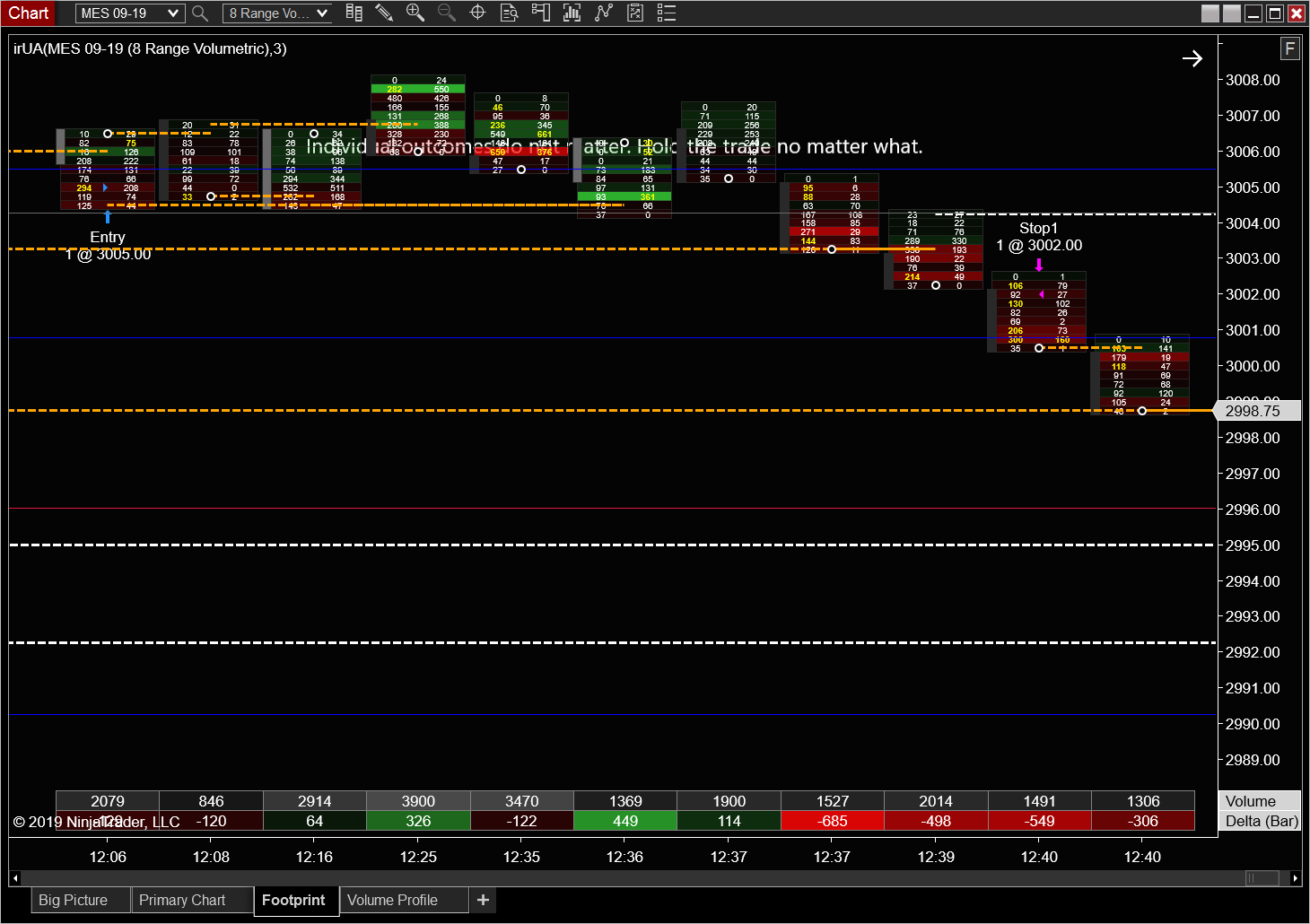The width and height of the screenshot is (1310, 924).
Task: Click the Stop1 1 @ 3002.00 label
Action: coord(1039,237)
